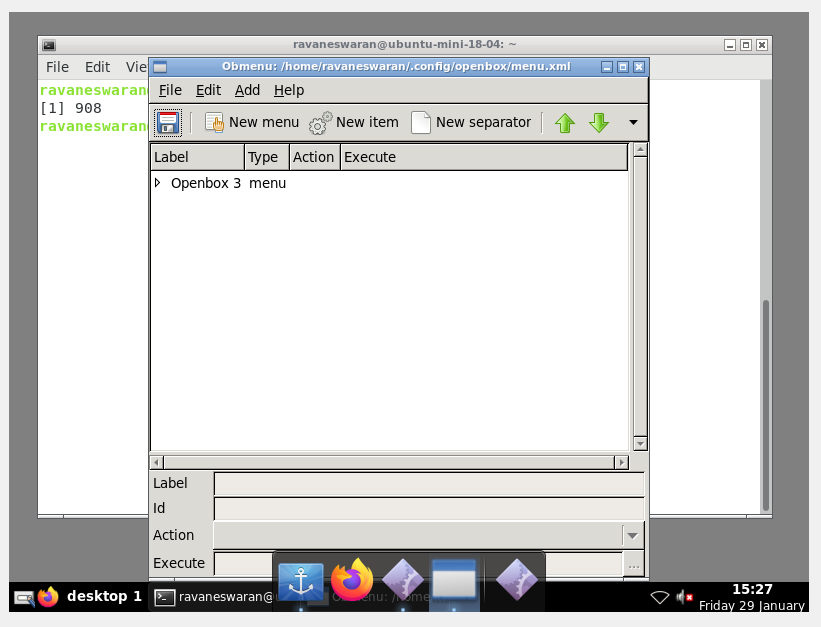
Task: Add a New item from the toolbar
Action: [x=354, y=123]
